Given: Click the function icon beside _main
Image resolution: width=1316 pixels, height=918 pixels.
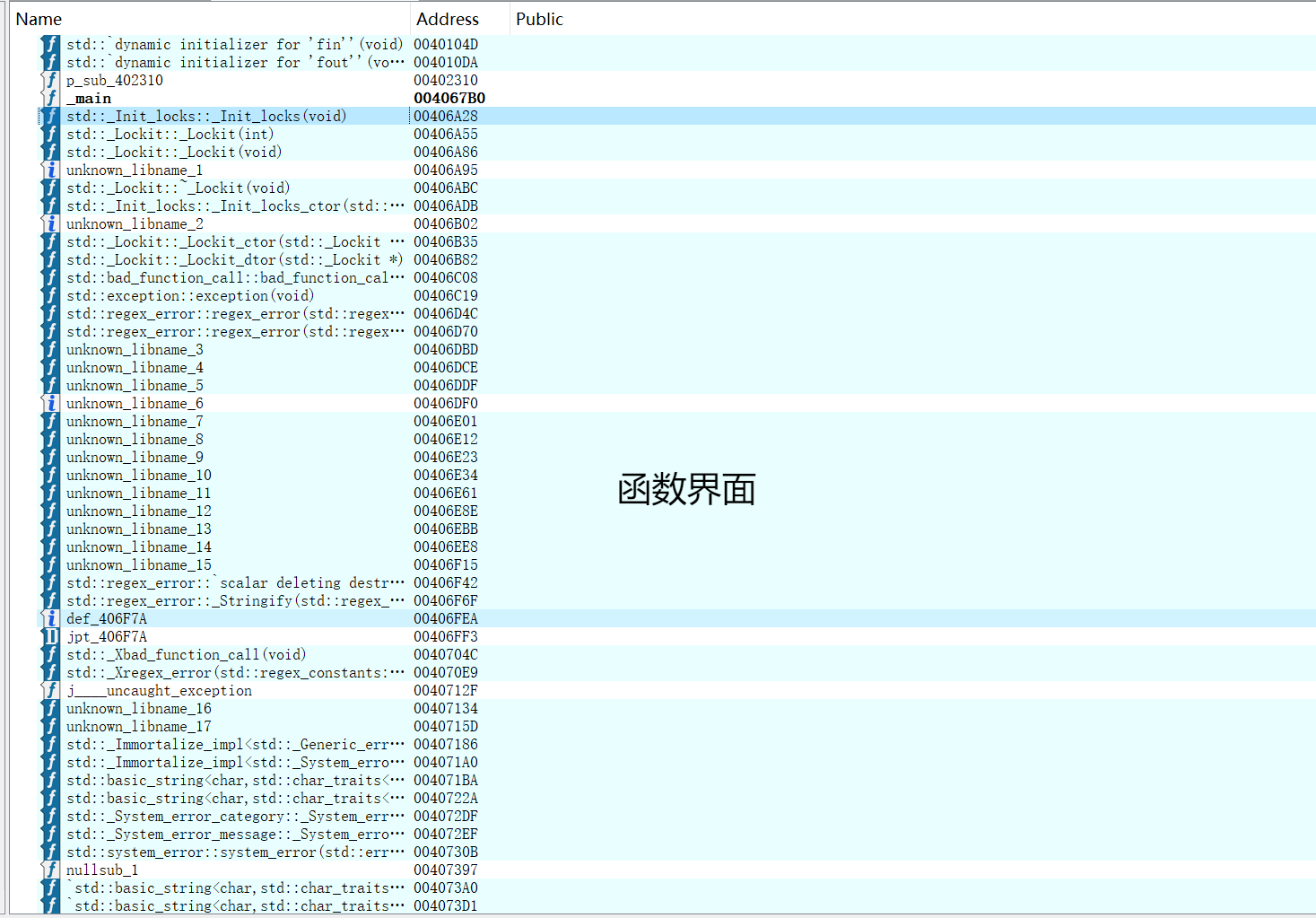Looking at the screenshot, I should pos(50,98).
